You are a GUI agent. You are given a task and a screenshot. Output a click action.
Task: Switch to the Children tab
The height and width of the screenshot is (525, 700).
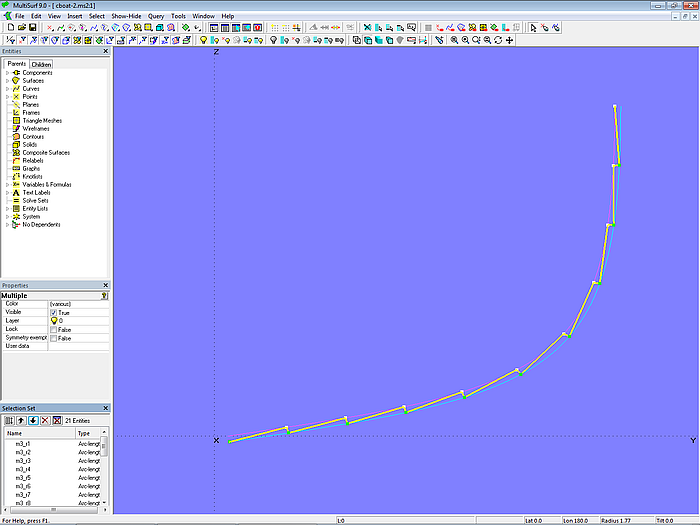[x=41, y=64]
